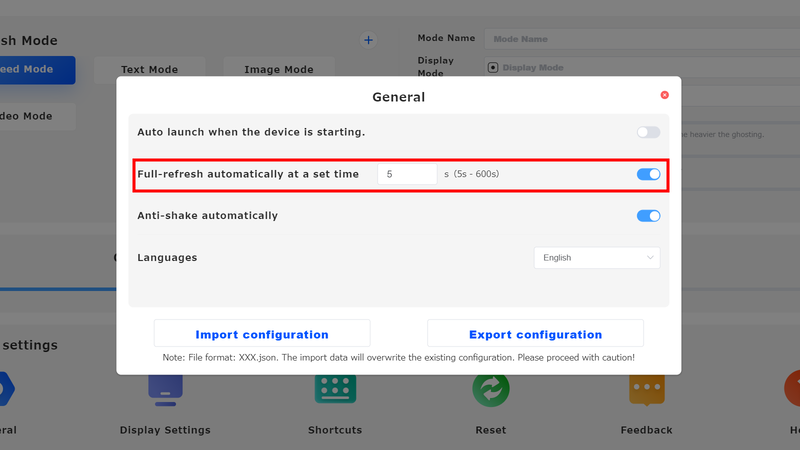This screenshot has height=450, width=800.
Task: Click Export configuration button
Action: [x=535, y=334]
